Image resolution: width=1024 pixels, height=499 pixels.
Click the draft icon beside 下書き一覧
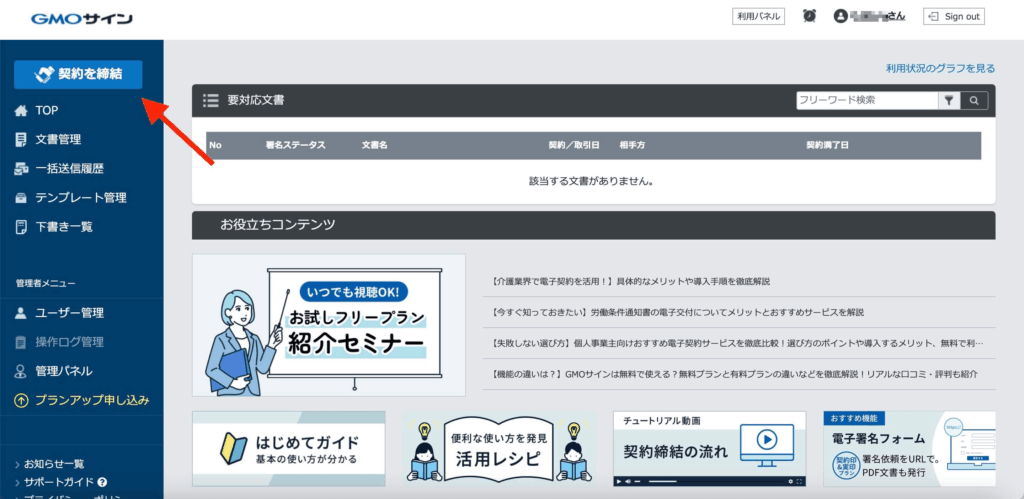pyautogui.click(x=21, y=227)
